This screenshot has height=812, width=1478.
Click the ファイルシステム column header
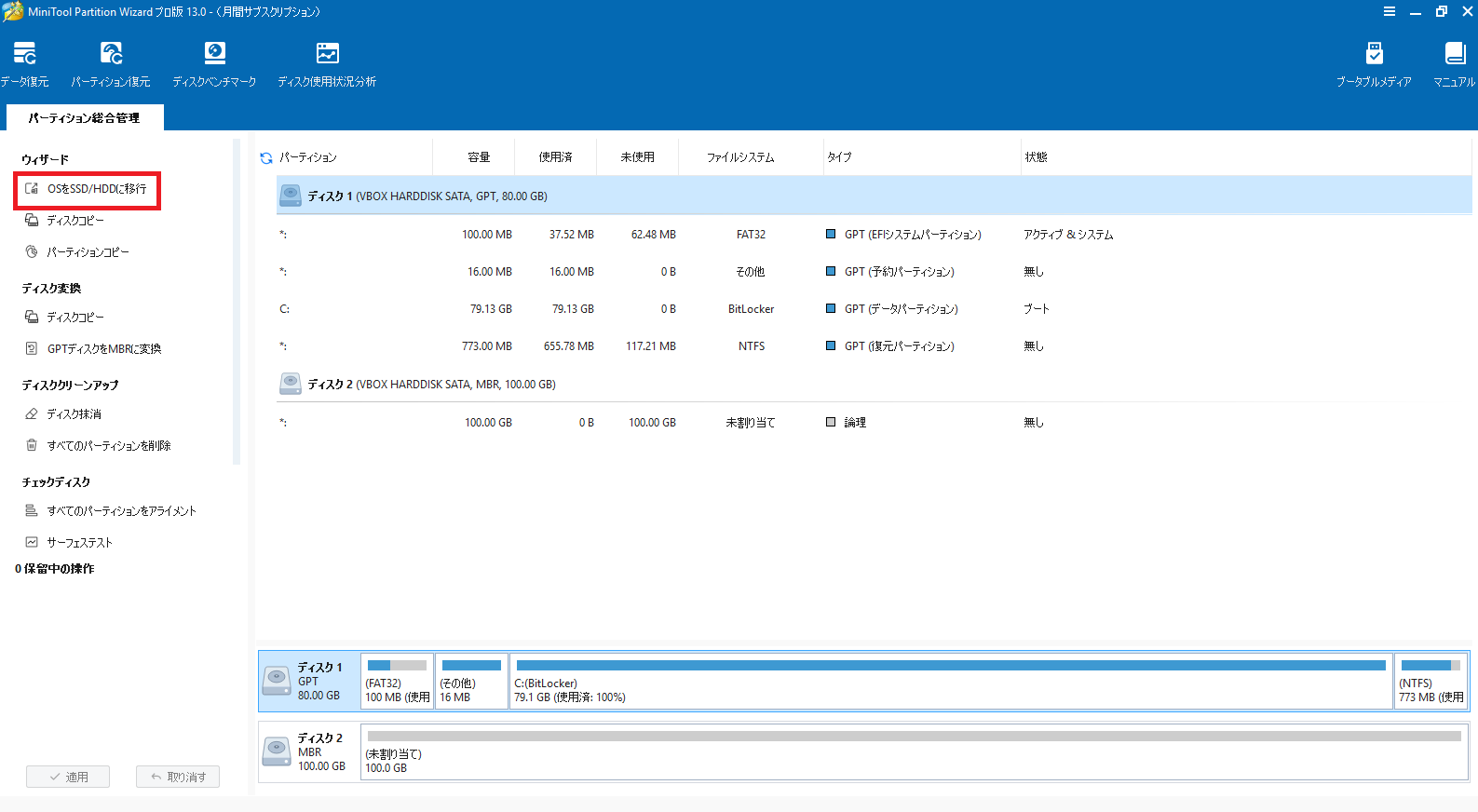[x=740, y=157]
